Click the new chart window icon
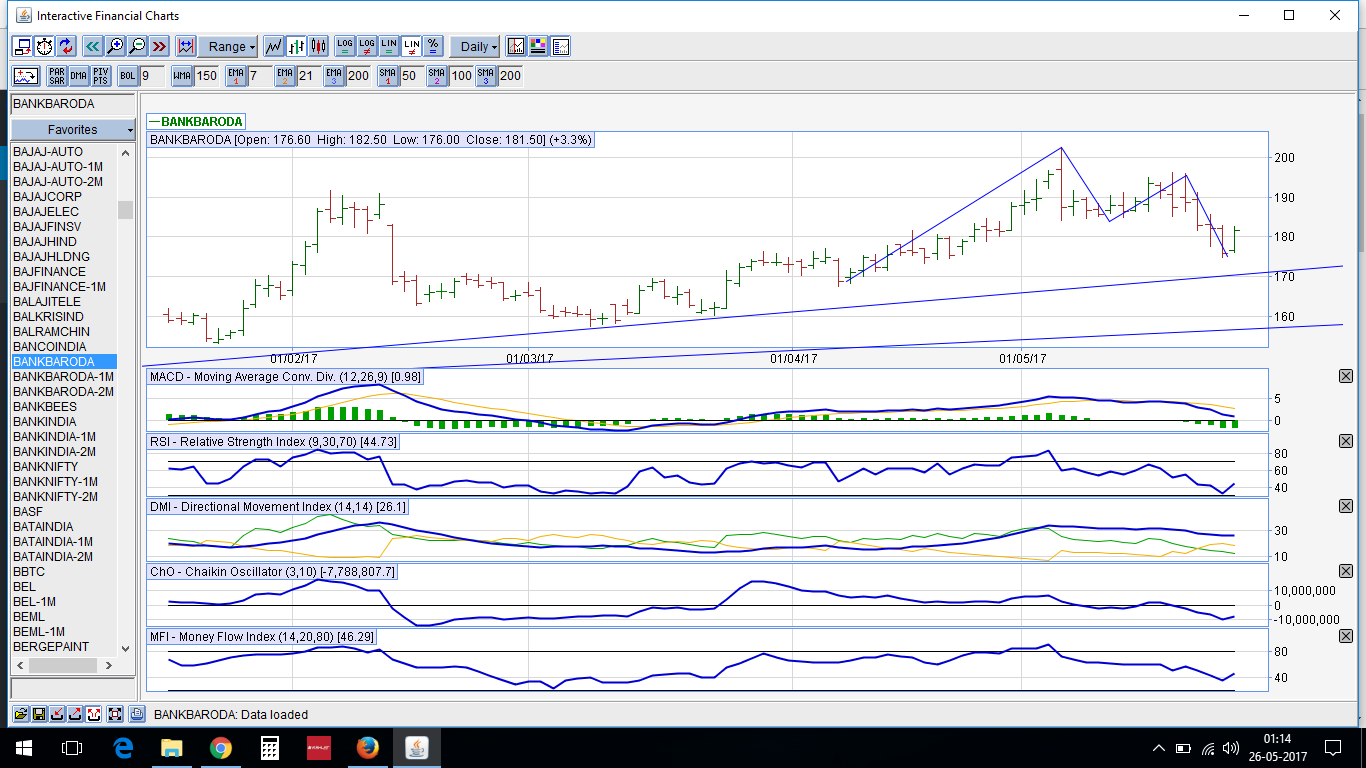Image resolution: width=1366 pixels, height=768 pixels. coord(22,46)
